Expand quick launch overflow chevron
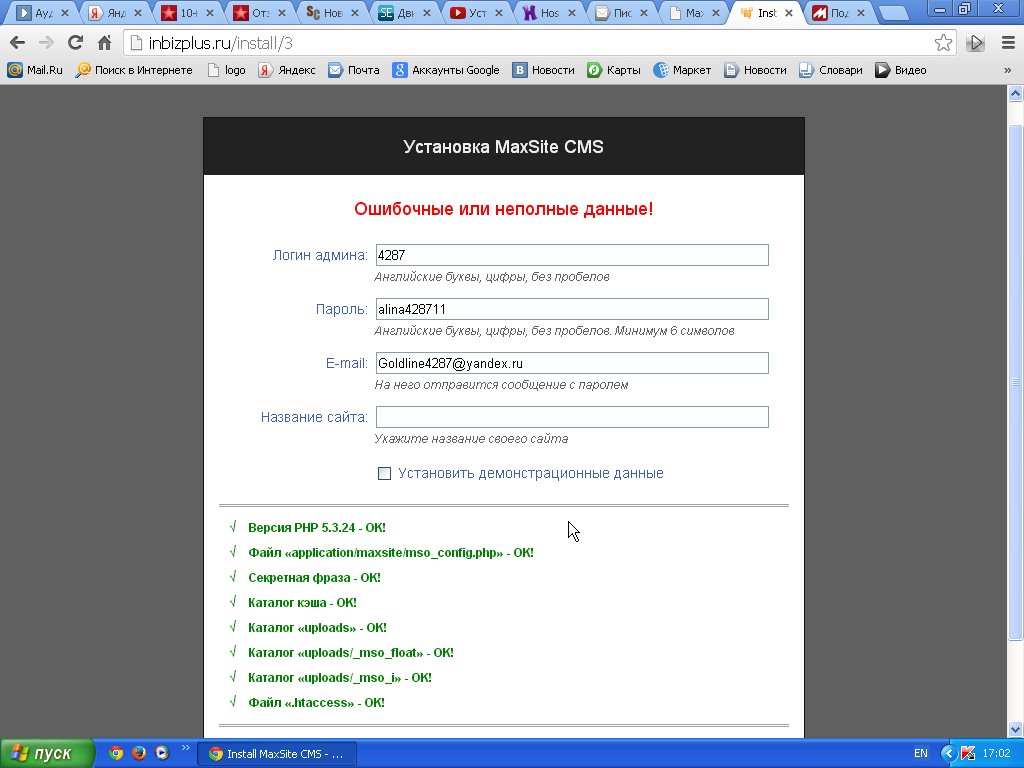The image size is (1024, 768). [185, 748]
